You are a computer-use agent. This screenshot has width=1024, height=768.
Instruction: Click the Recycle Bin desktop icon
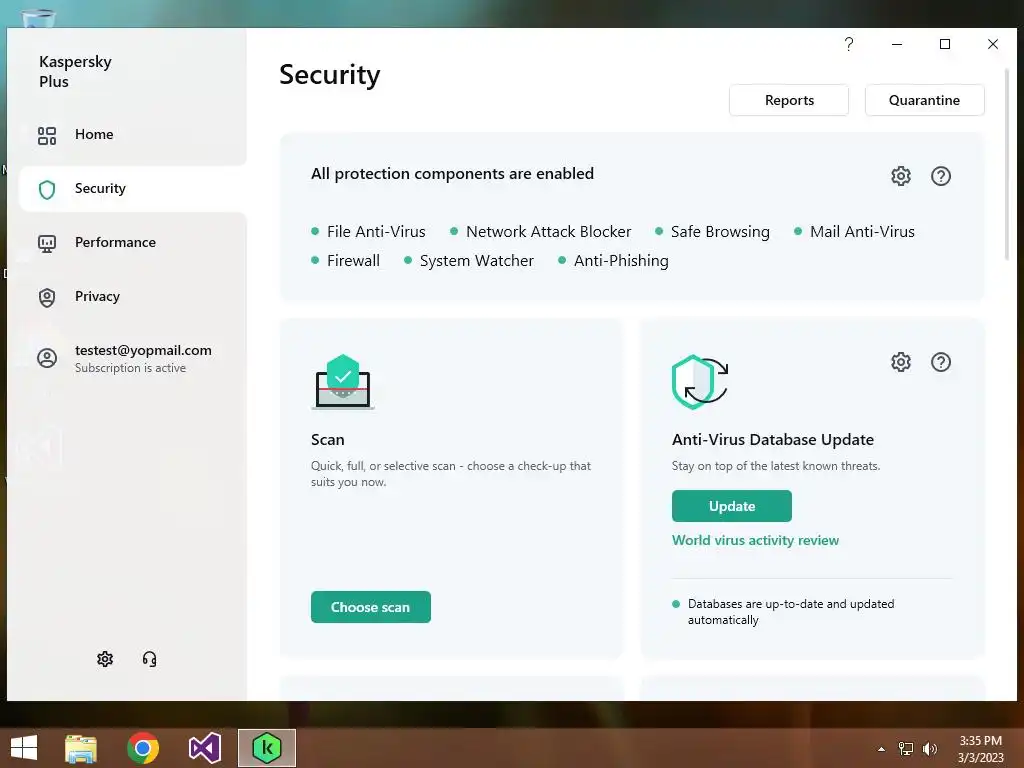(x=39, y=18)
